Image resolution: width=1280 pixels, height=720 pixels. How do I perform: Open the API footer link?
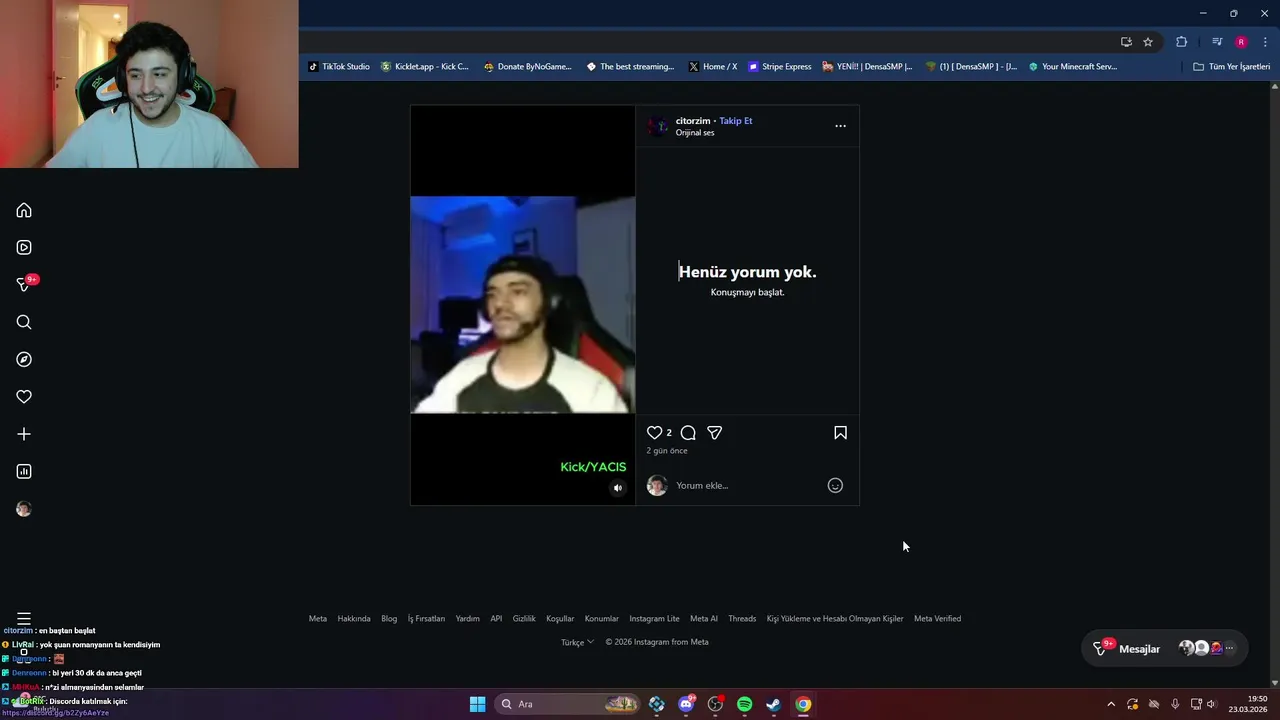[496, 618]
